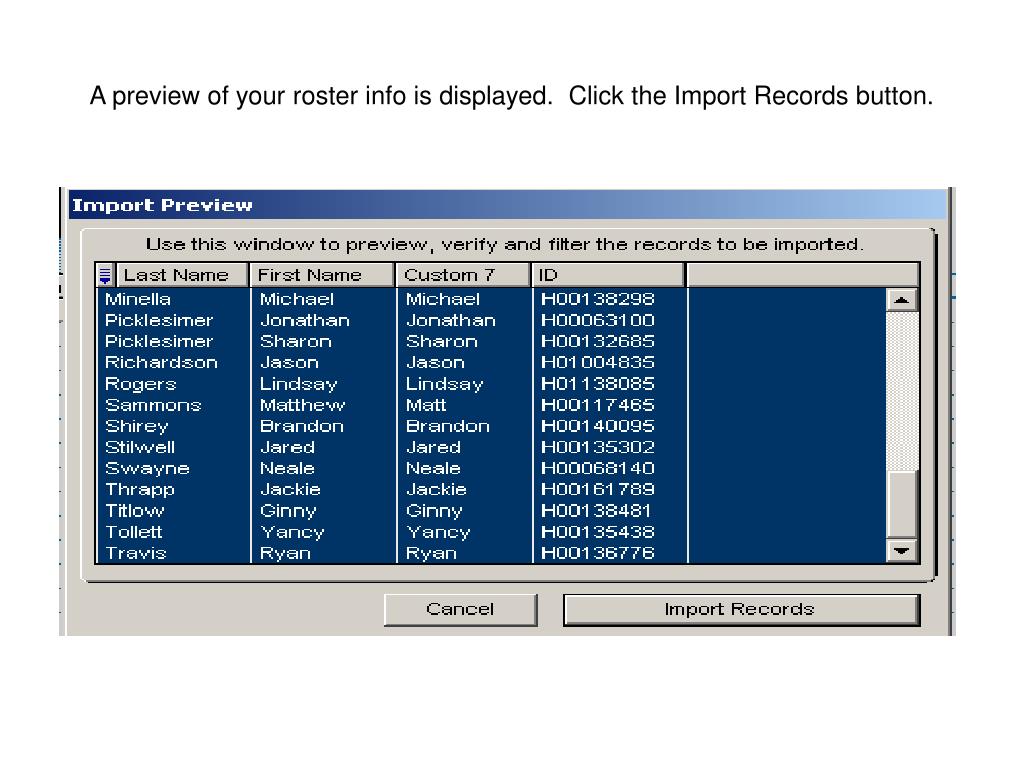
Task: Click first name Matthew in Sammons row
Action: click(302, 405)
